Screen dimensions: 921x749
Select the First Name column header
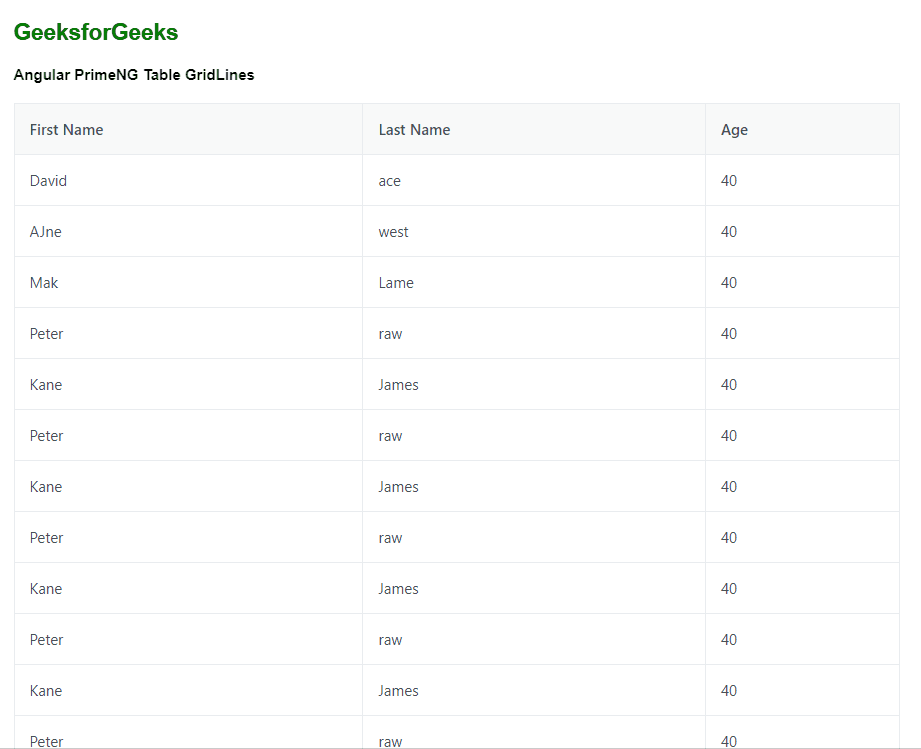point(66,129)
